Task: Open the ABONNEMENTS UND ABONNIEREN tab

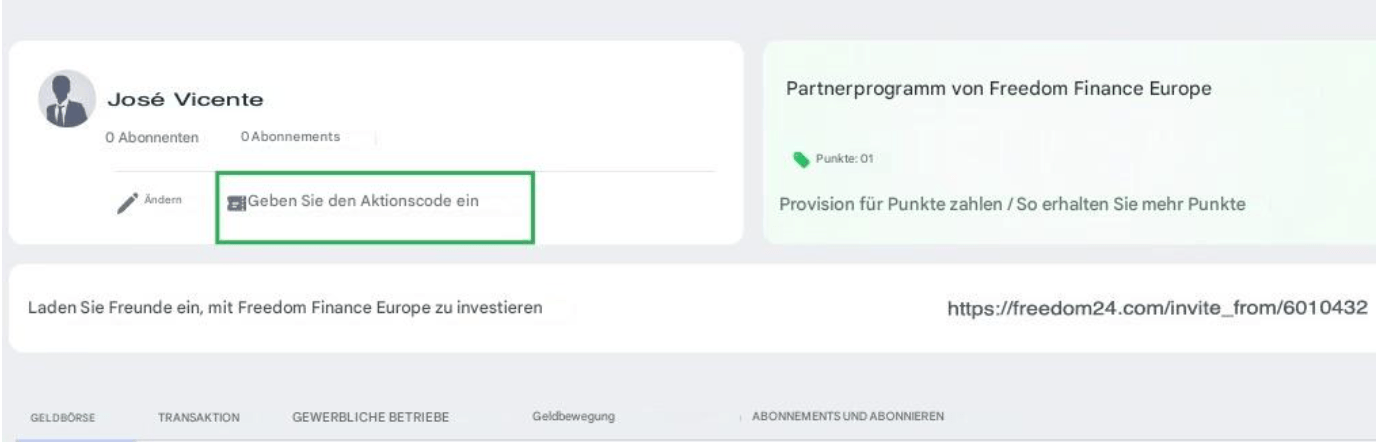Action: pyautogui.click(x=851, y=416)
